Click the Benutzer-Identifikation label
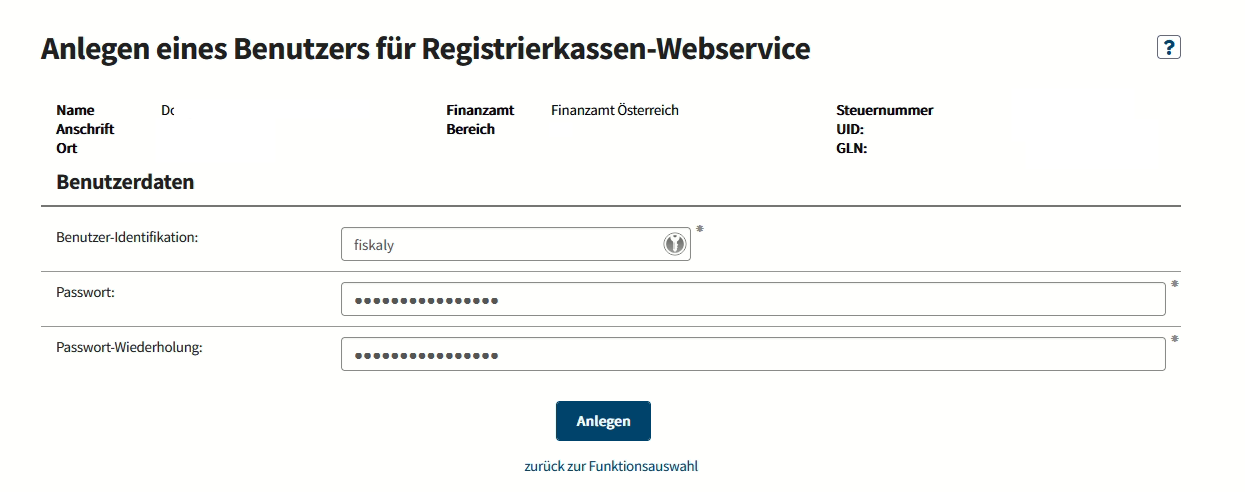 128,237
